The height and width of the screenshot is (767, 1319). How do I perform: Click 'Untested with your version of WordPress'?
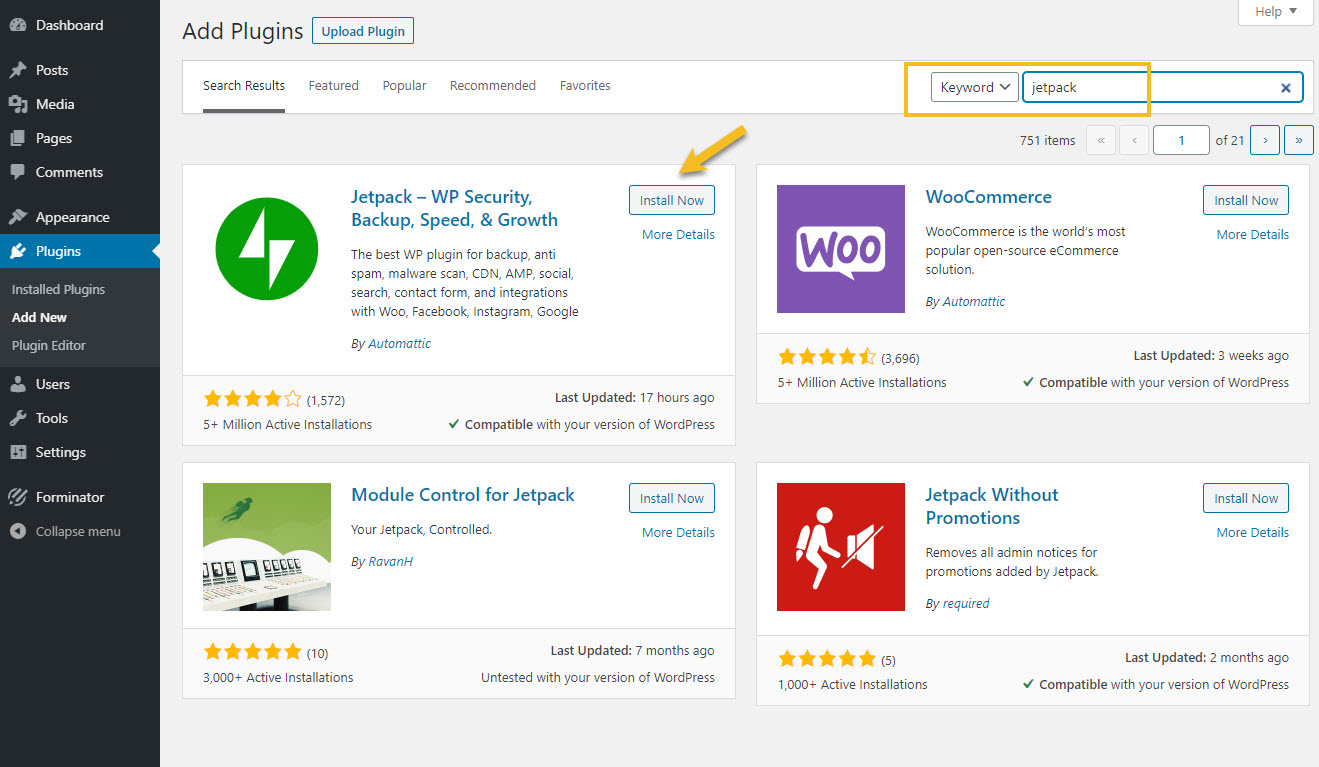(598, 677)
